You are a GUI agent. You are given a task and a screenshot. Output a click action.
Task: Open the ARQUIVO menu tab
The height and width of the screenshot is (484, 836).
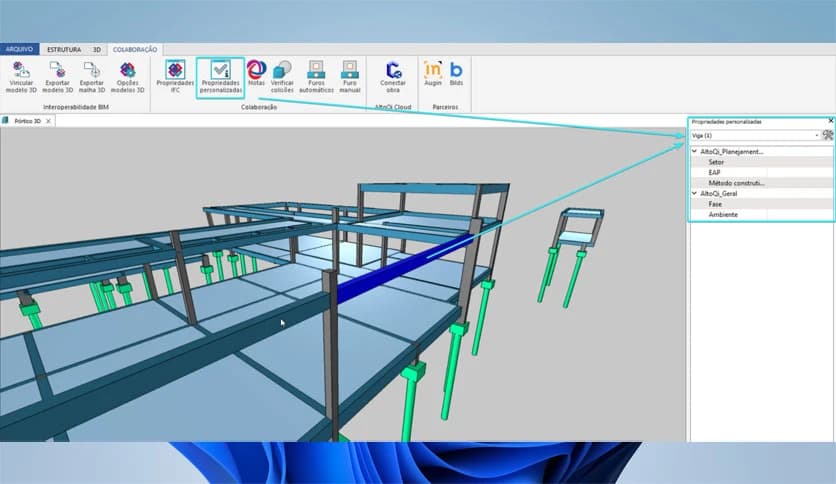(x=19, y=49)
